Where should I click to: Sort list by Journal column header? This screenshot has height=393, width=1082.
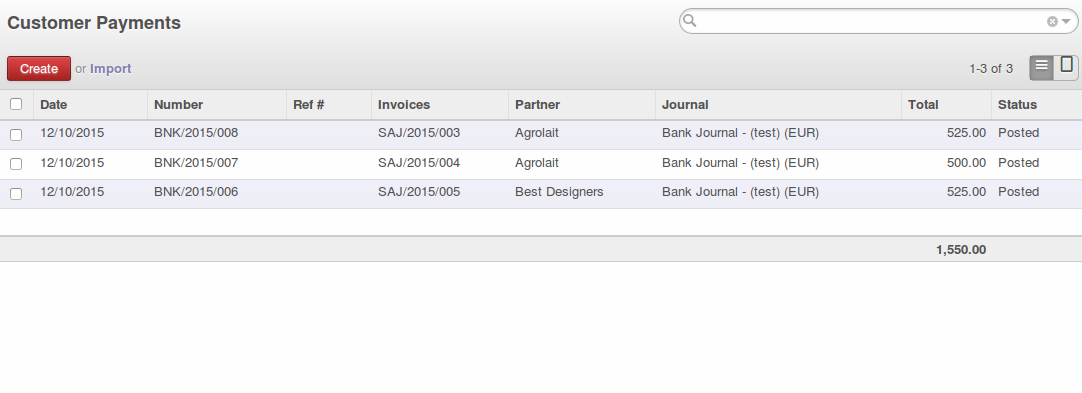coord(685,105)
